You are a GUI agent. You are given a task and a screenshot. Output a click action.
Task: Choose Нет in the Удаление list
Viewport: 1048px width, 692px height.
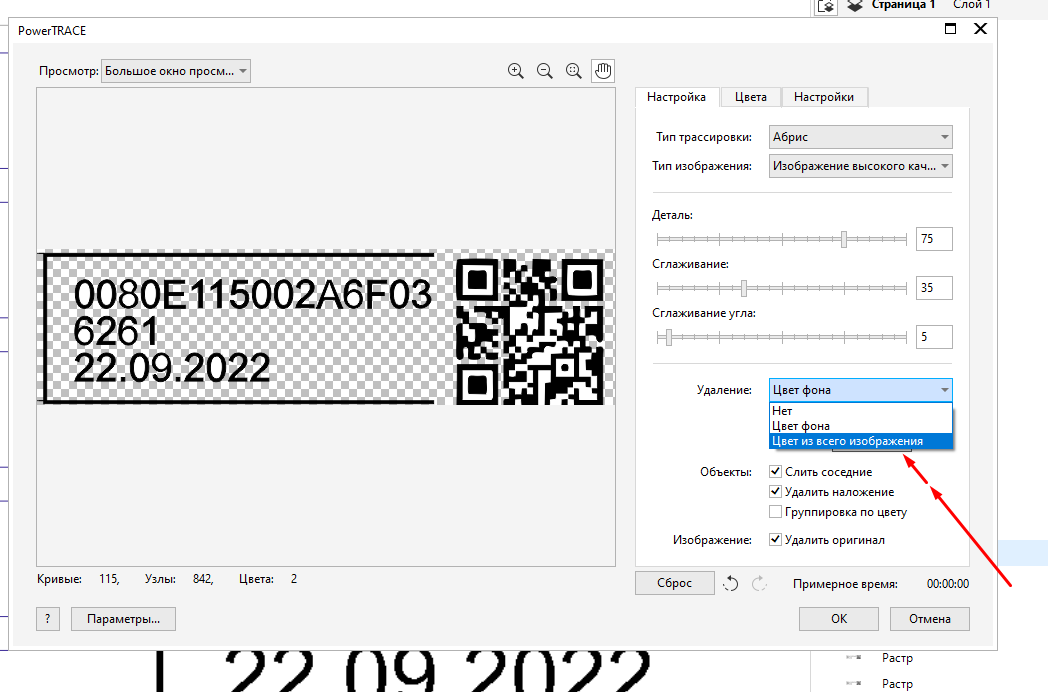861,411
